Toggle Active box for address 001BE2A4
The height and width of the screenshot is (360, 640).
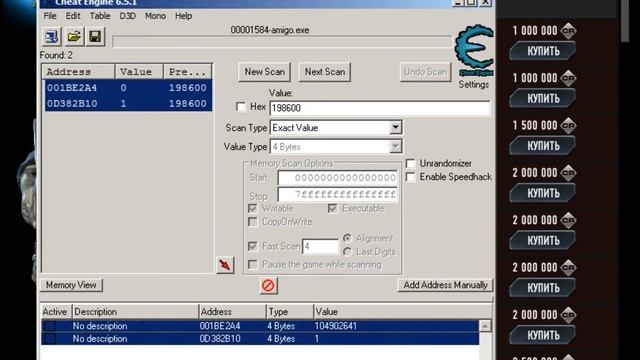[50, 326]
